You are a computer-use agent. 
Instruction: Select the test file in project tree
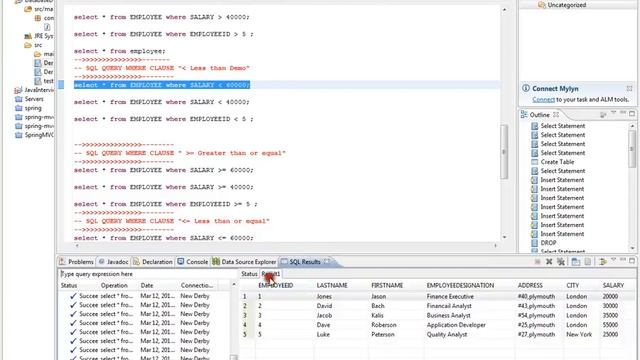44,81
